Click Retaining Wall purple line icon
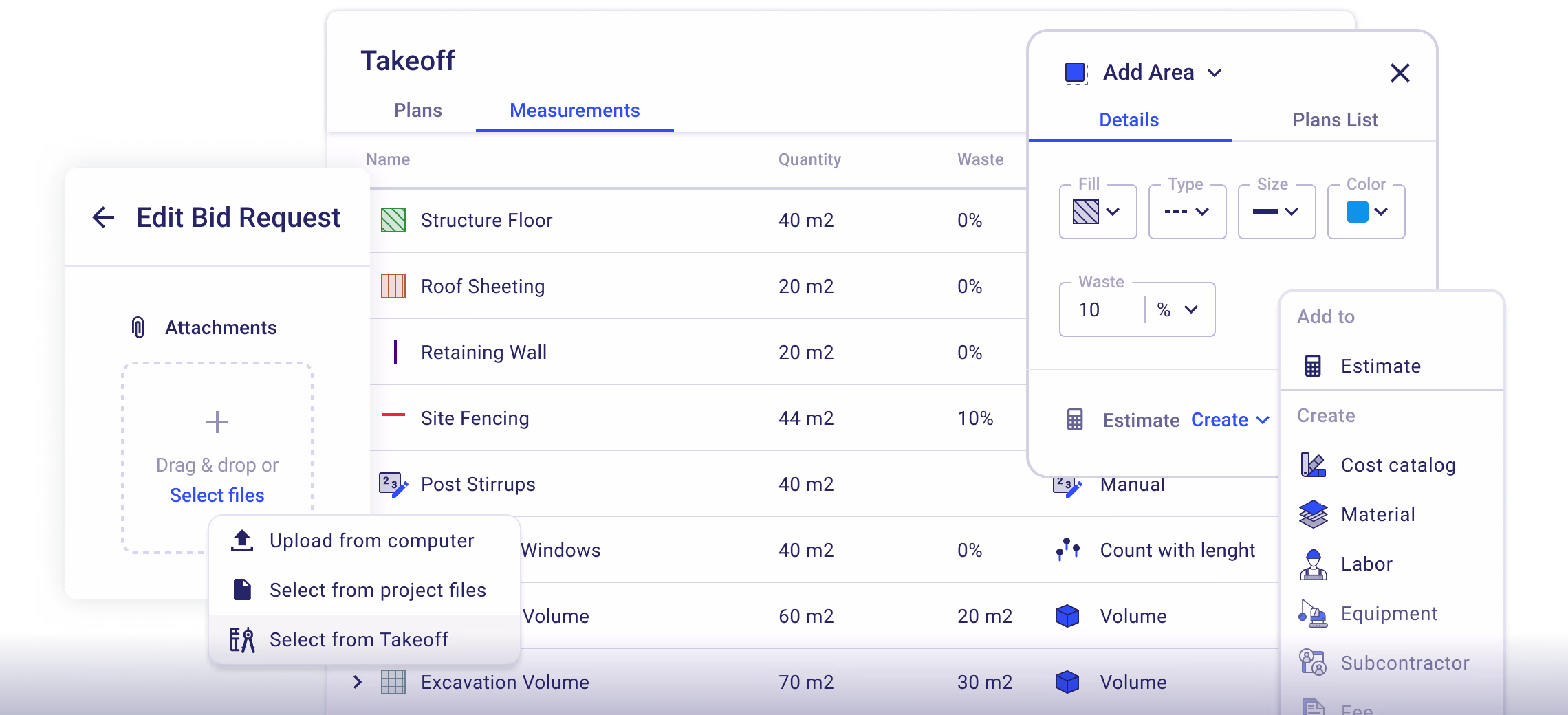Screen dimensions: 1568x715 (x=395, y=352)
